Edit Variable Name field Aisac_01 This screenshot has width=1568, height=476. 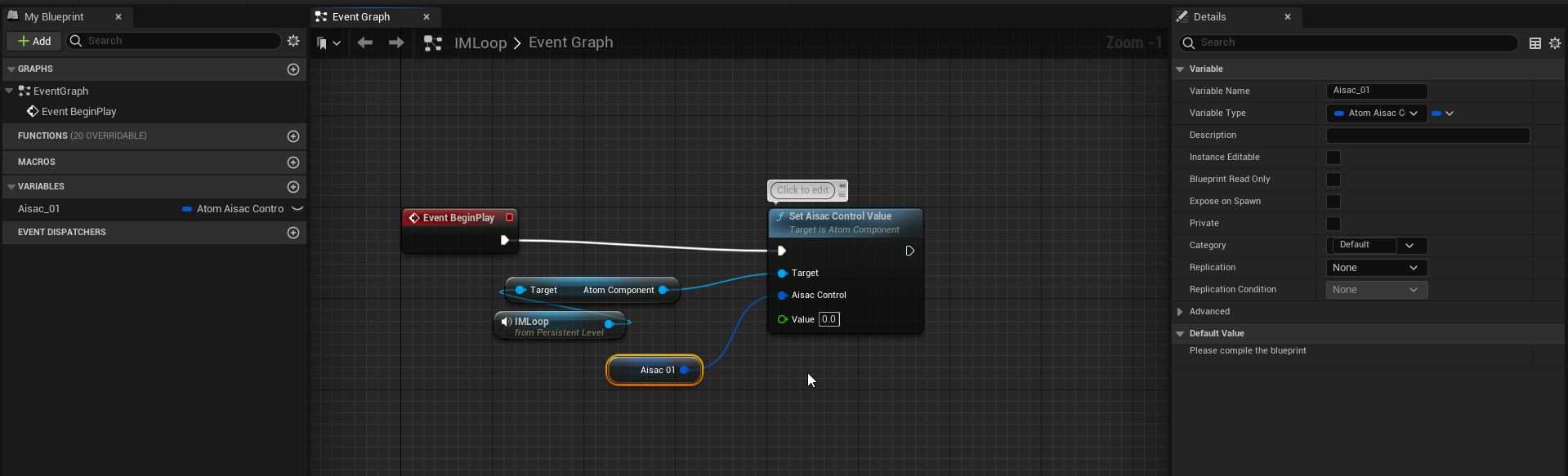click(1377, 91)
